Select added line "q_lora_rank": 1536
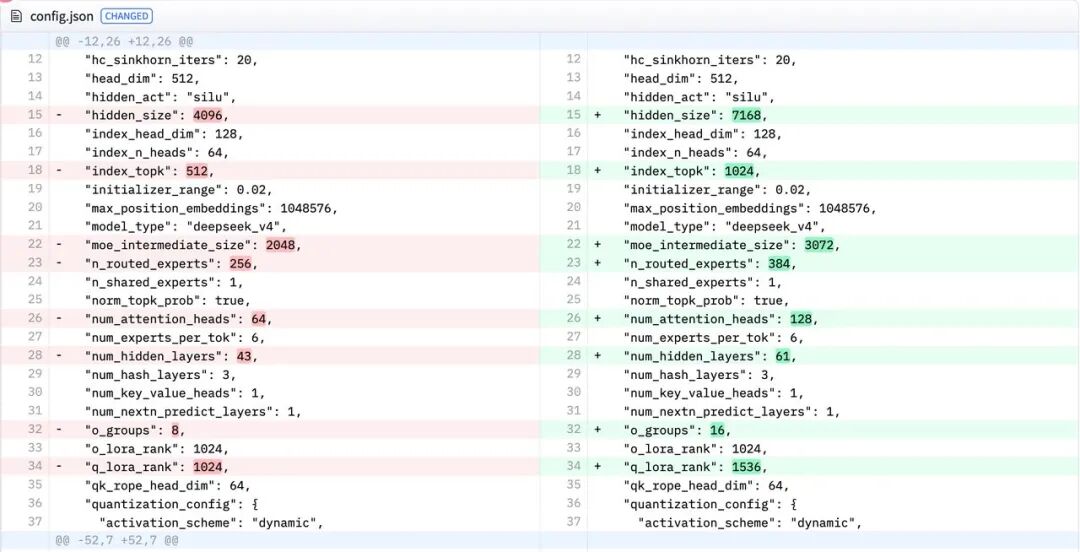The image size is (1080, 552). 810,467
